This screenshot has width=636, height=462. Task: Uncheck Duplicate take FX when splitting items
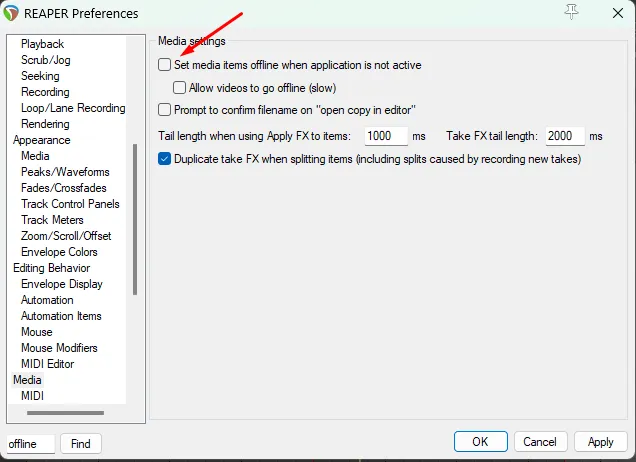(164, 159)
